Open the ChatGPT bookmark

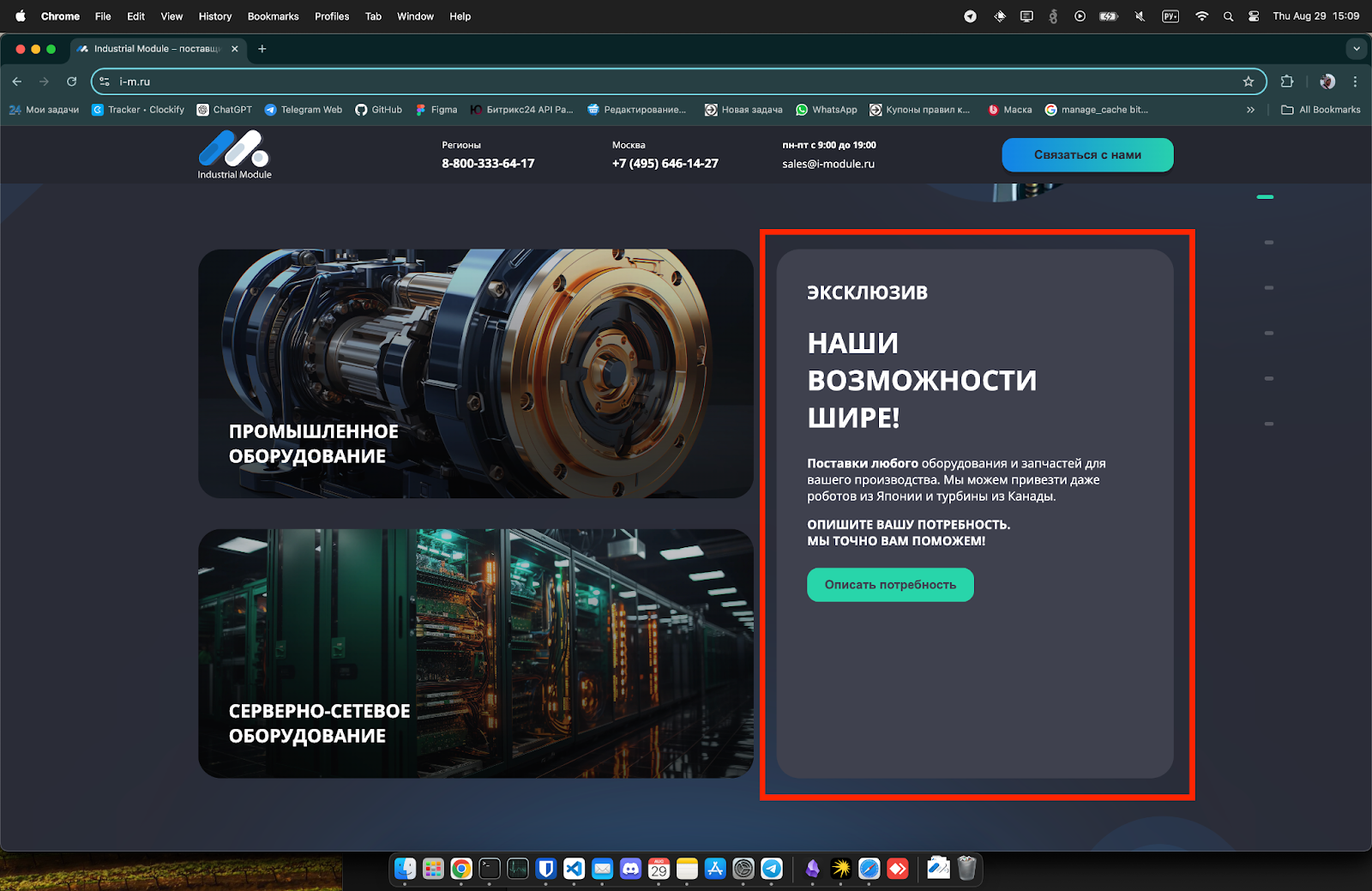225,110
